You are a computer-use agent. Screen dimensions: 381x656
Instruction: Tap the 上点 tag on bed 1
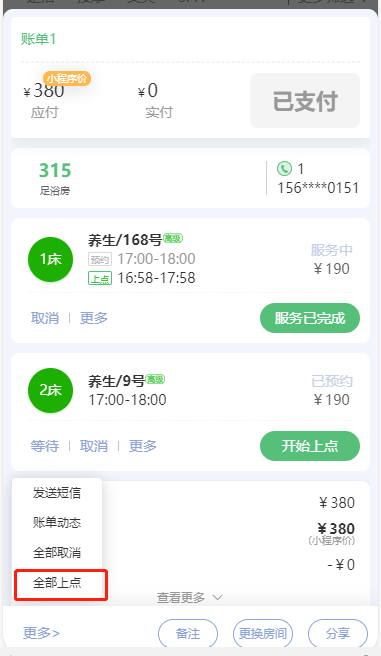(100, 278)
